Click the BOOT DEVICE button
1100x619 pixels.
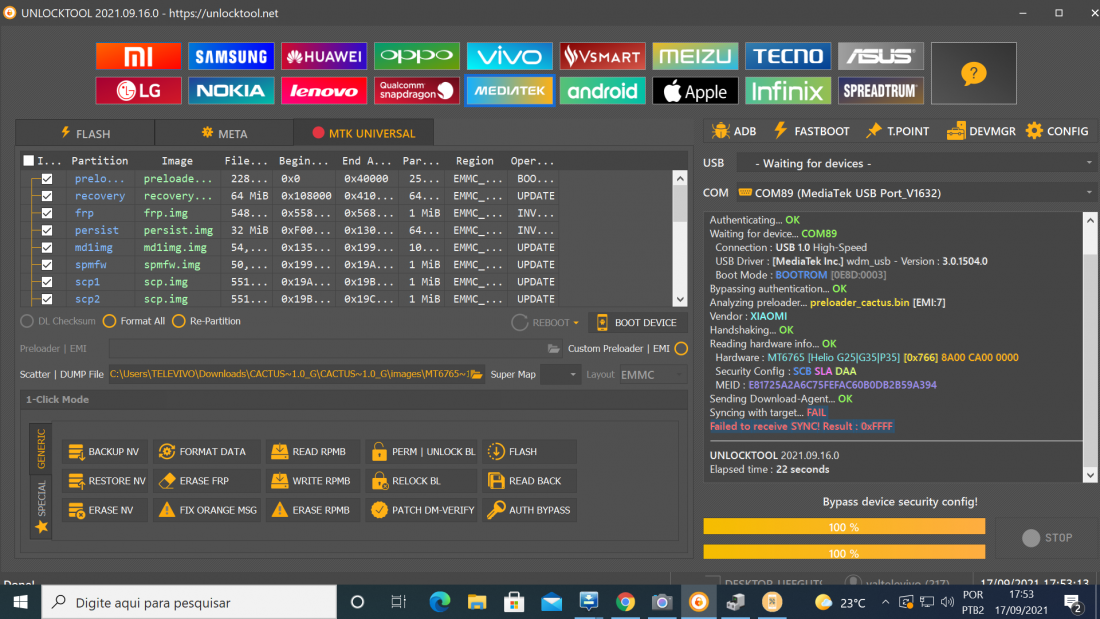(637, 323)
